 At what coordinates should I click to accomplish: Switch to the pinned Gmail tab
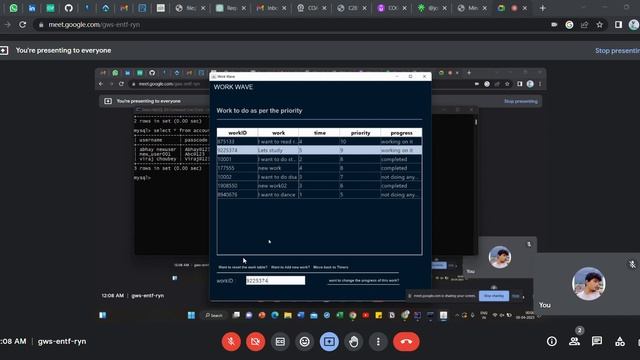coord(124,8)
